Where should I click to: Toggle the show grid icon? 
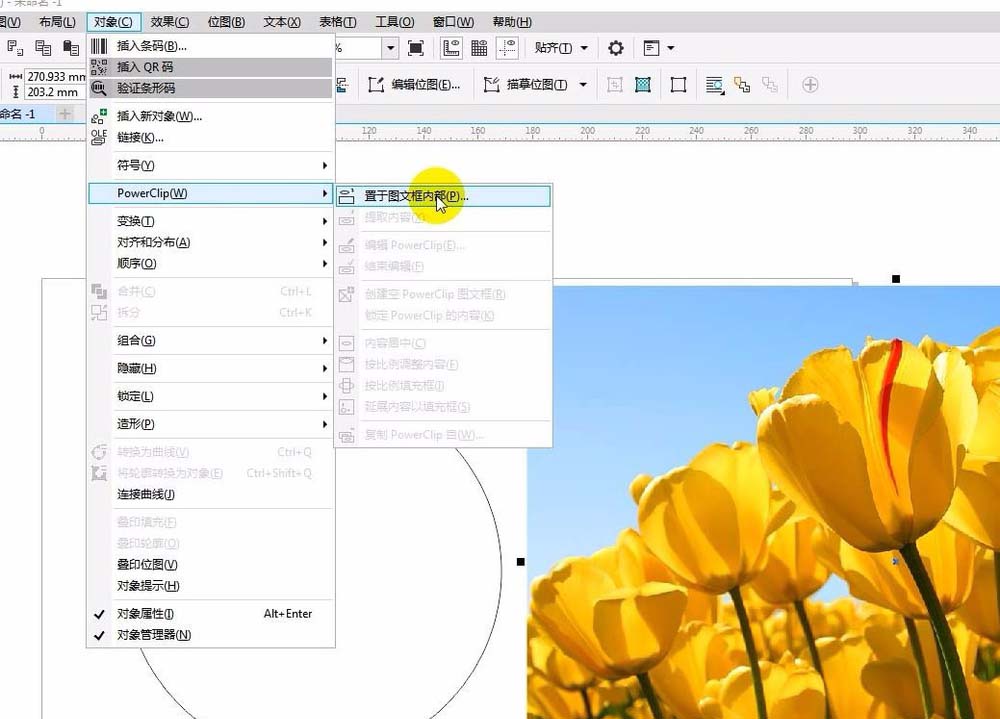(x=479, y=48)
